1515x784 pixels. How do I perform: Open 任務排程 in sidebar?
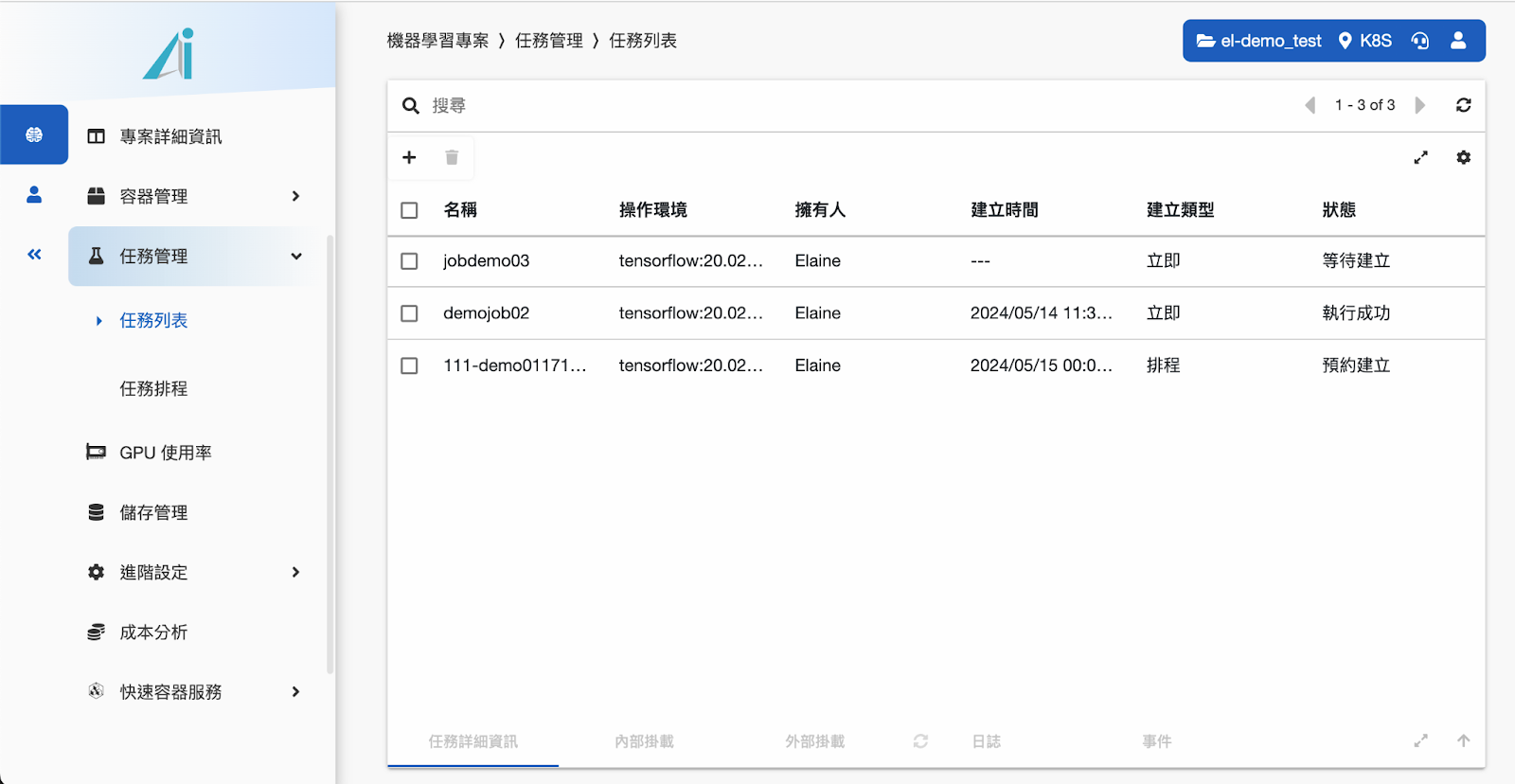click(153, 389)
